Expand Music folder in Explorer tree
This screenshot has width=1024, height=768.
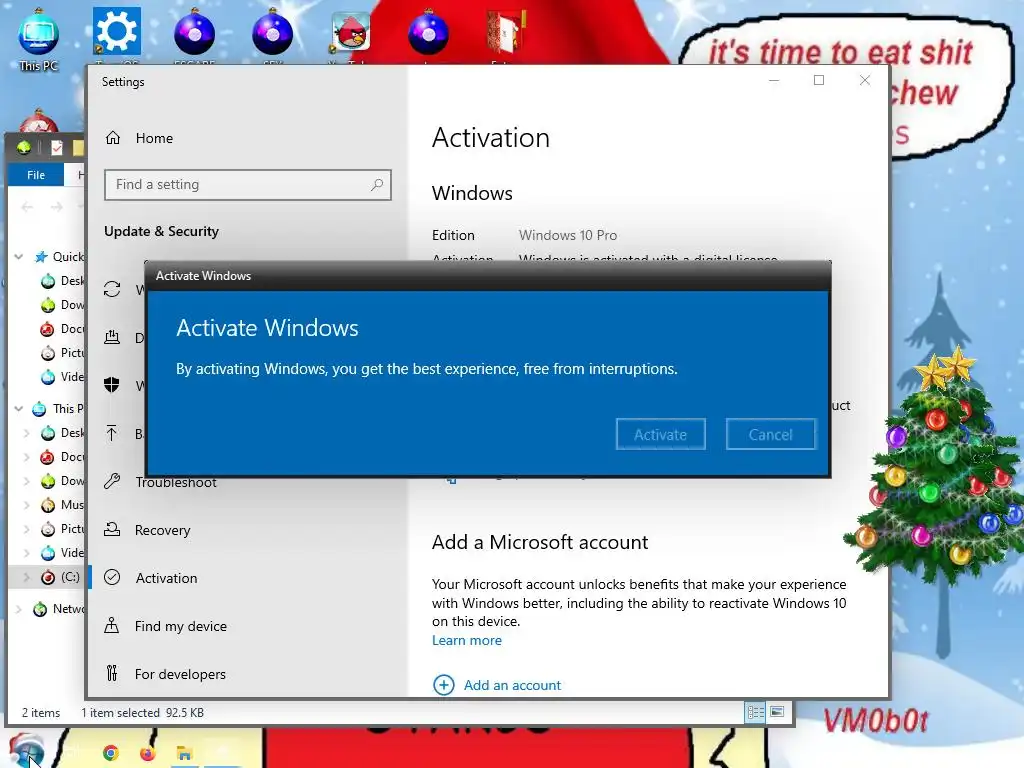pyautogui.click(x=27, y=505)
